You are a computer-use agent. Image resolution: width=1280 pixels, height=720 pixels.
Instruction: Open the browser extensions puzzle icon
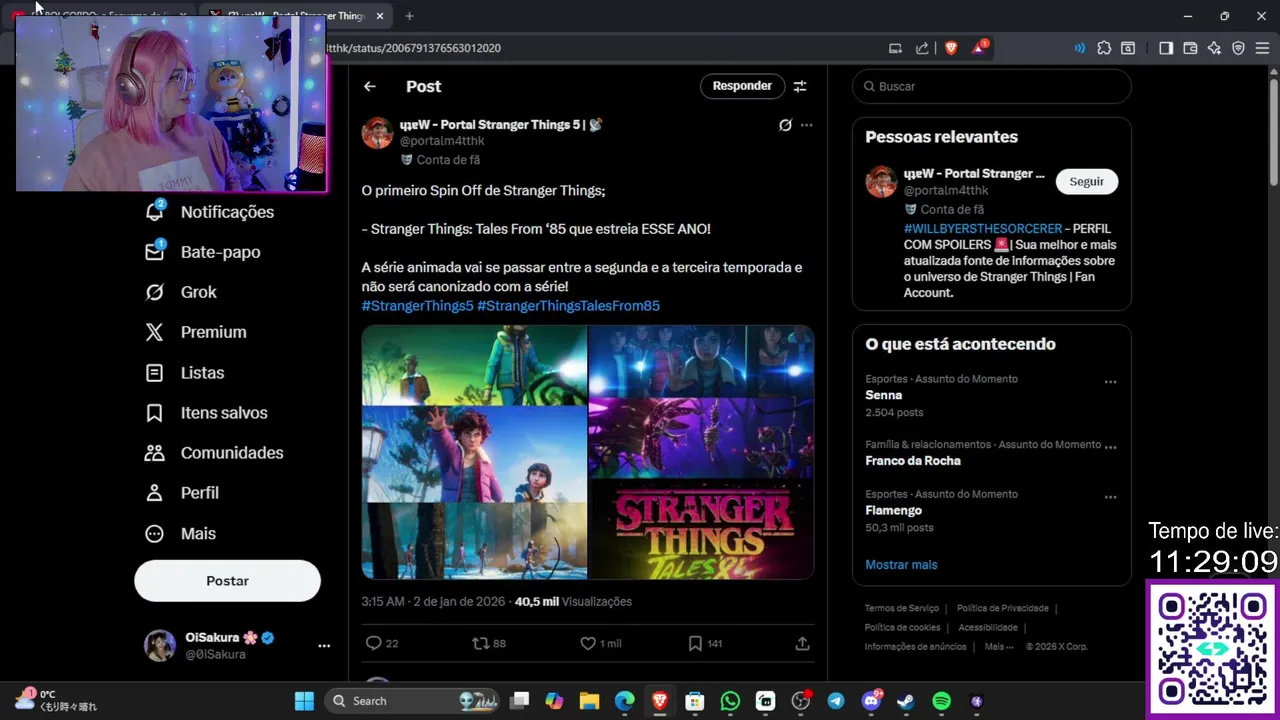(x=1104, y=47)
